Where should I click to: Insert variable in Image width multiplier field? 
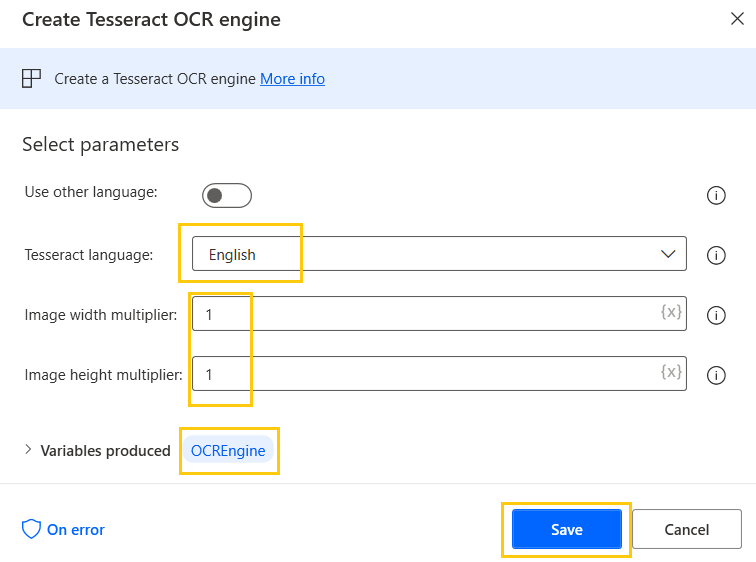[671, 312]
